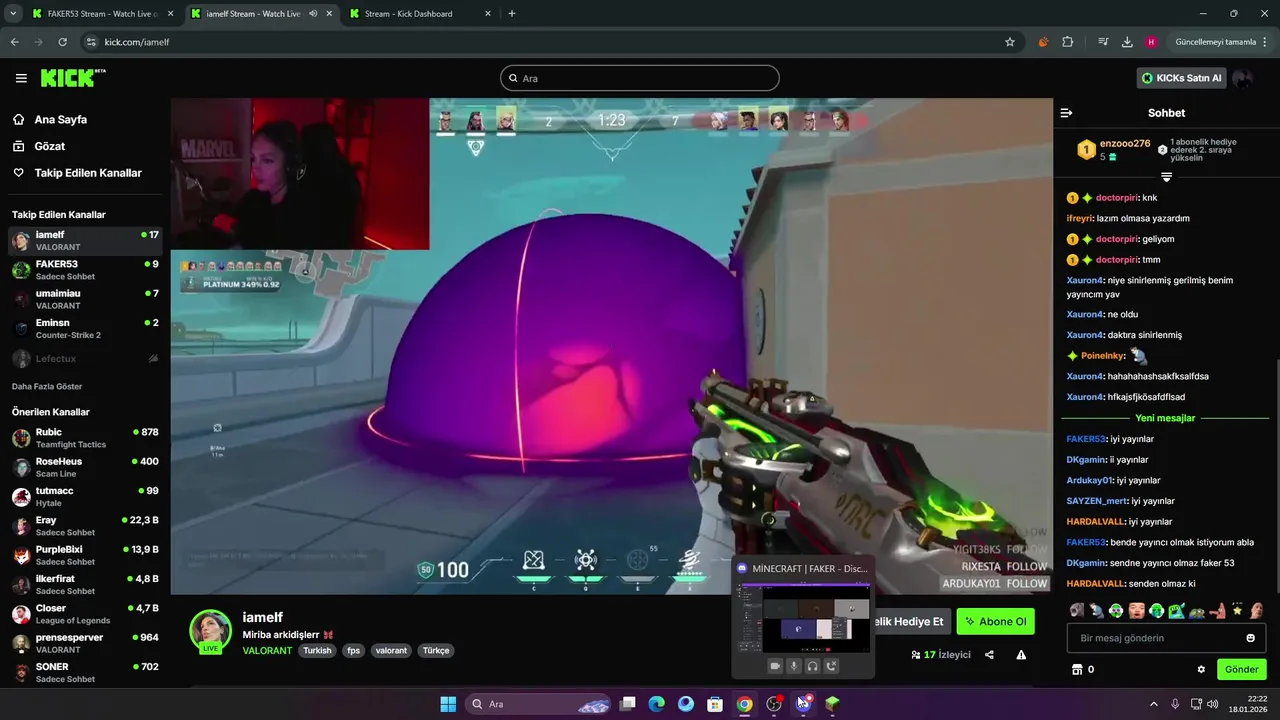Click the KICK logo
1280x720 pixels.
coord(72,78)
